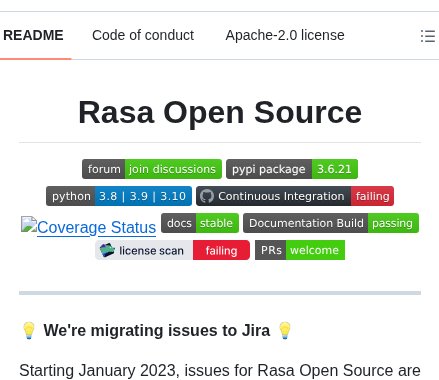Click the Starting January 2023 paragraph text

pos(220,371)
